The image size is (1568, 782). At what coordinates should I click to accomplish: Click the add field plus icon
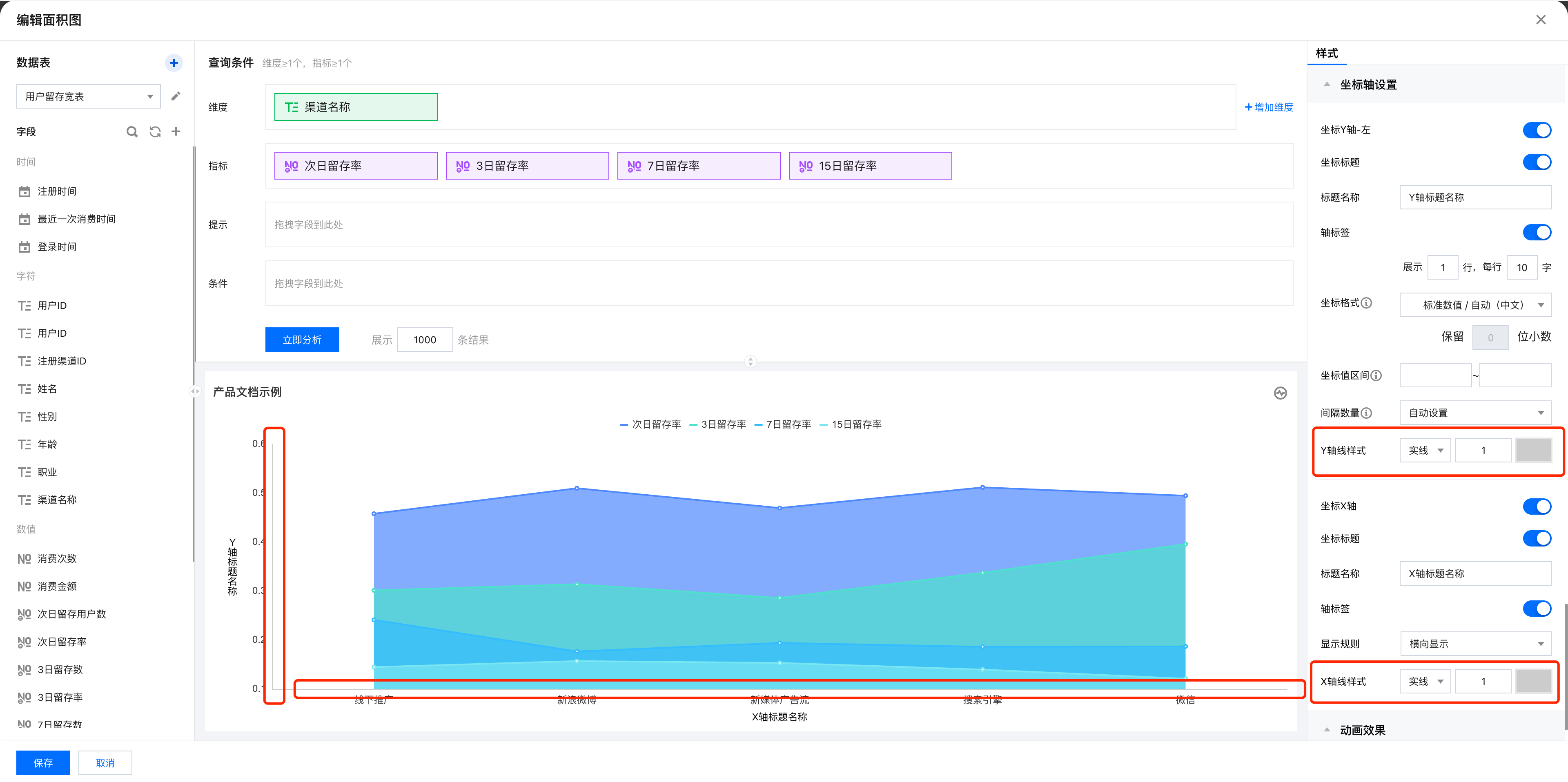pos(176,131)
